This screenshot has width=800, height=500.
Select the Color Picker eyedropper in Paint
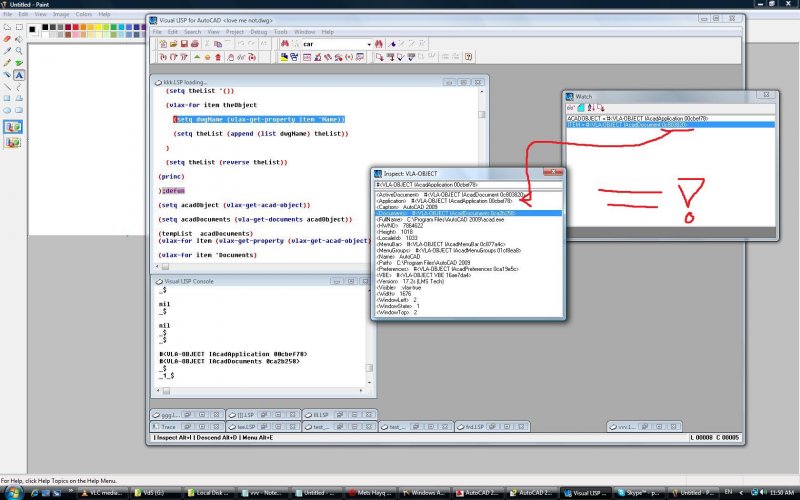pos(7,51)
